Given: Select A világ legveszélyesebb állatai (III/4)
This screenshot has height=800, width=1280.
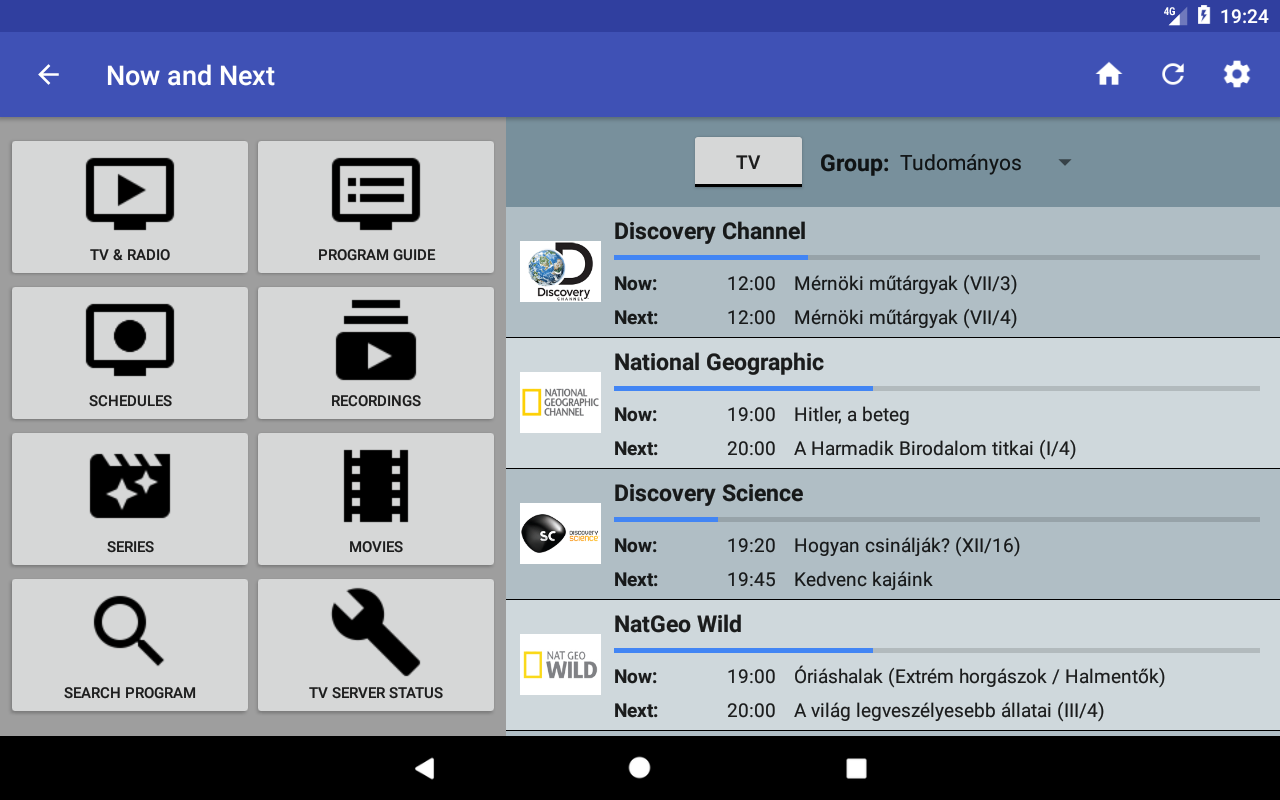Looking at the screenshot, I should coord(949,711).
